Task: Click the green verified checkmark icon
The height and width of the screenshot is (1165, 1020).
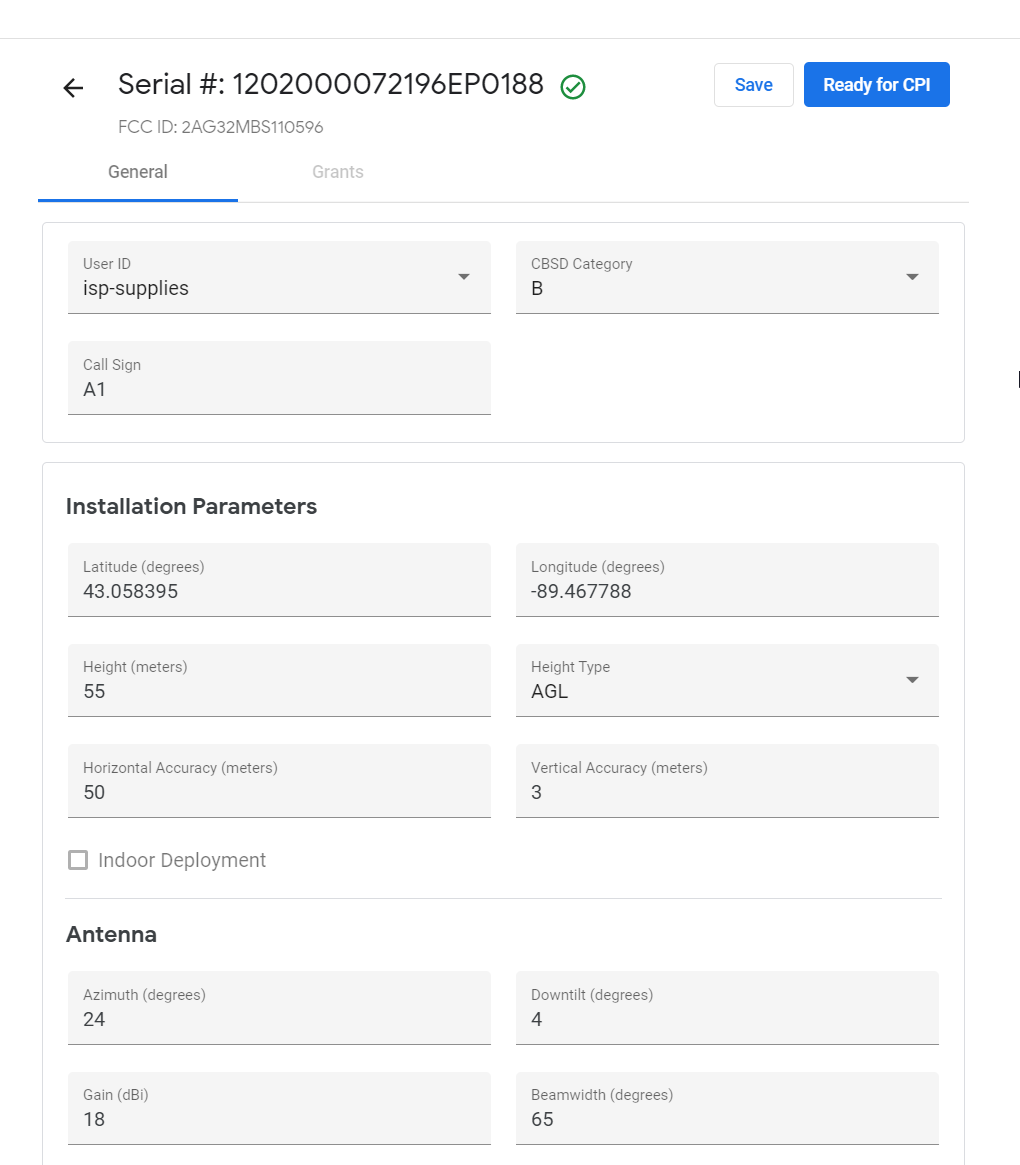Action: (573, 87)
